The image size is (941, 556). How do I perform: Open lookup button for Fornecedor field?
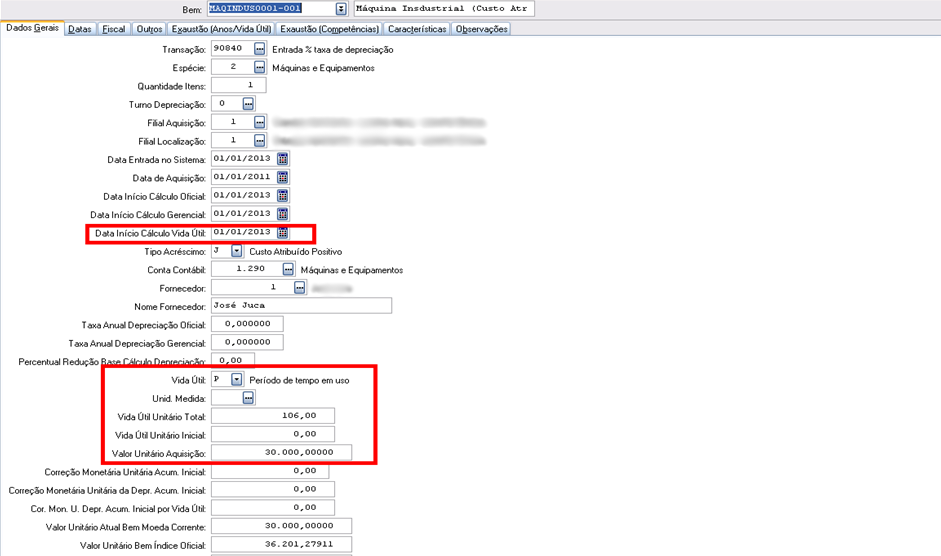tap(299, 288)
